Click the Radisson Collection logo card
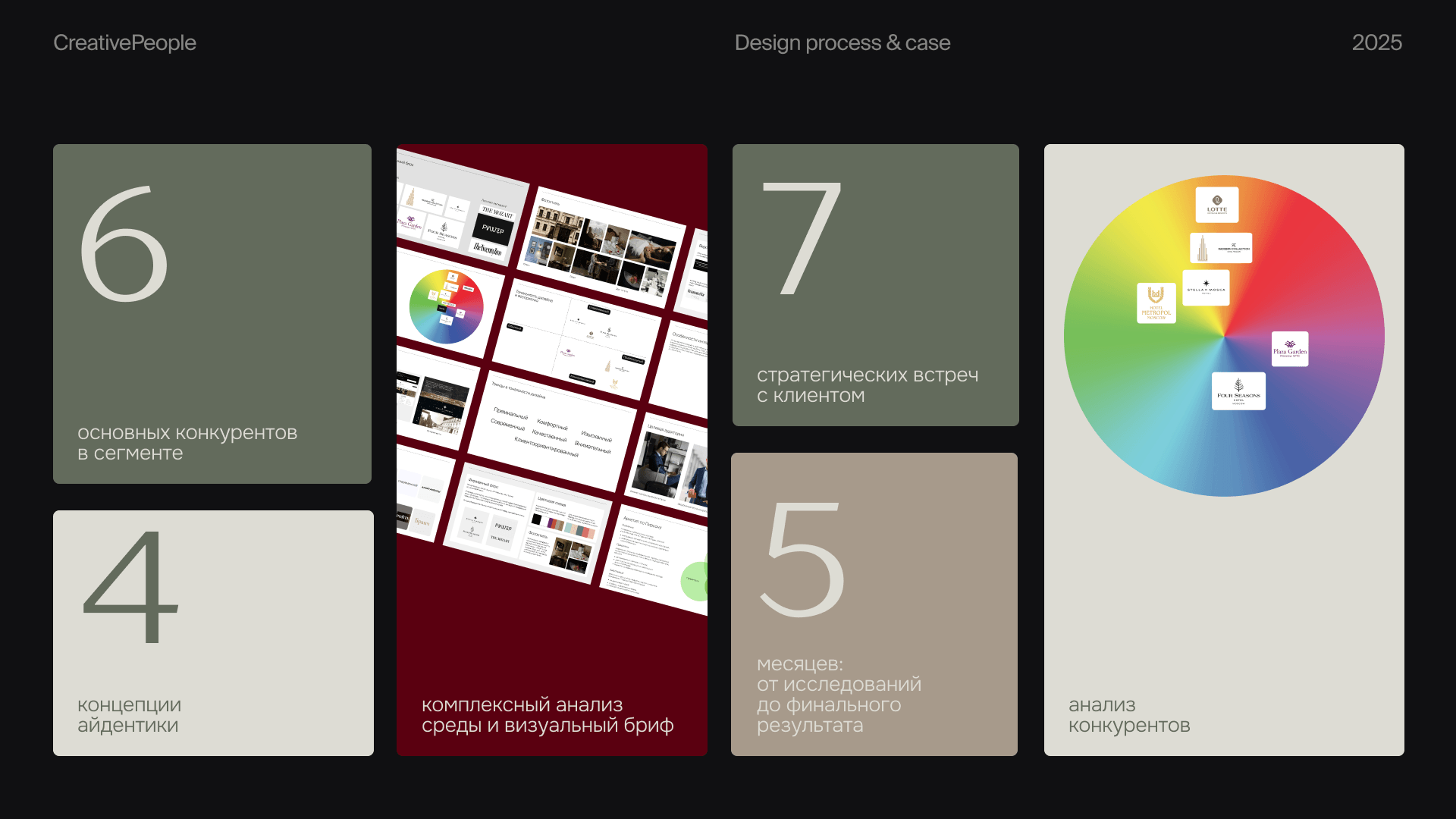Viewport: 1456px width, 819px height. (1220, 248)
